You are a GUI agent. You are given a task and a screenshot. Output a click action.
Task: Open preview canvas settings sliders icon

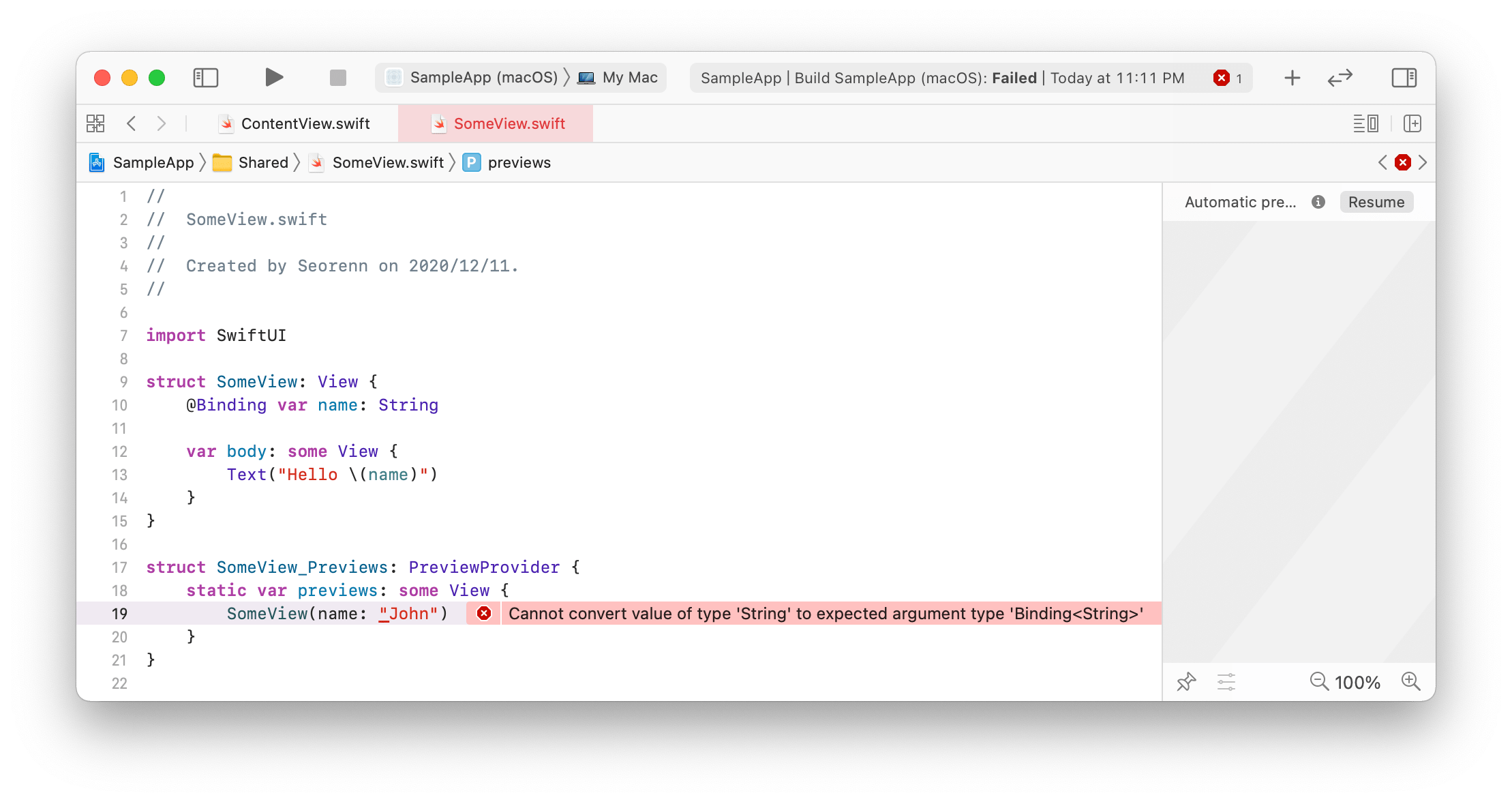1226,681
